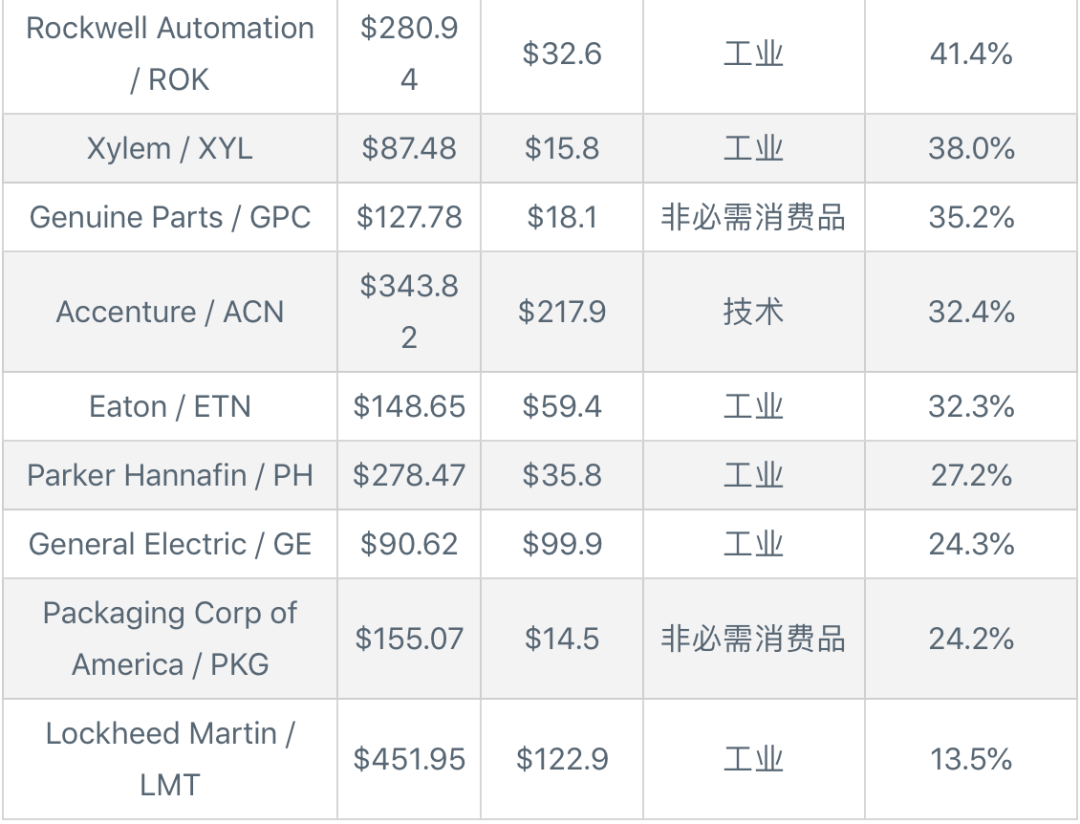Select the 技术 sector cell

click(x=754, y=311)
